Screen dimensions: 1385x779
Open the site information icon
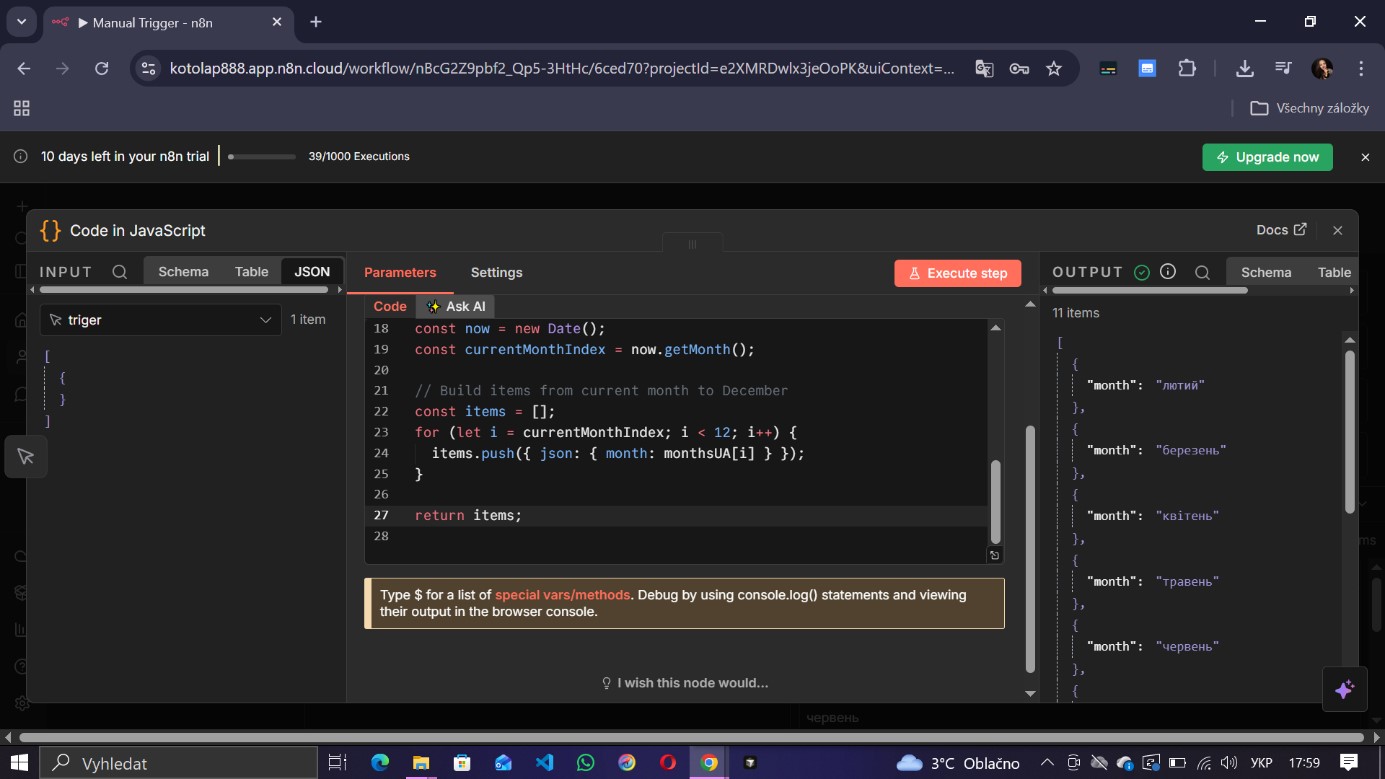[148, 68]
